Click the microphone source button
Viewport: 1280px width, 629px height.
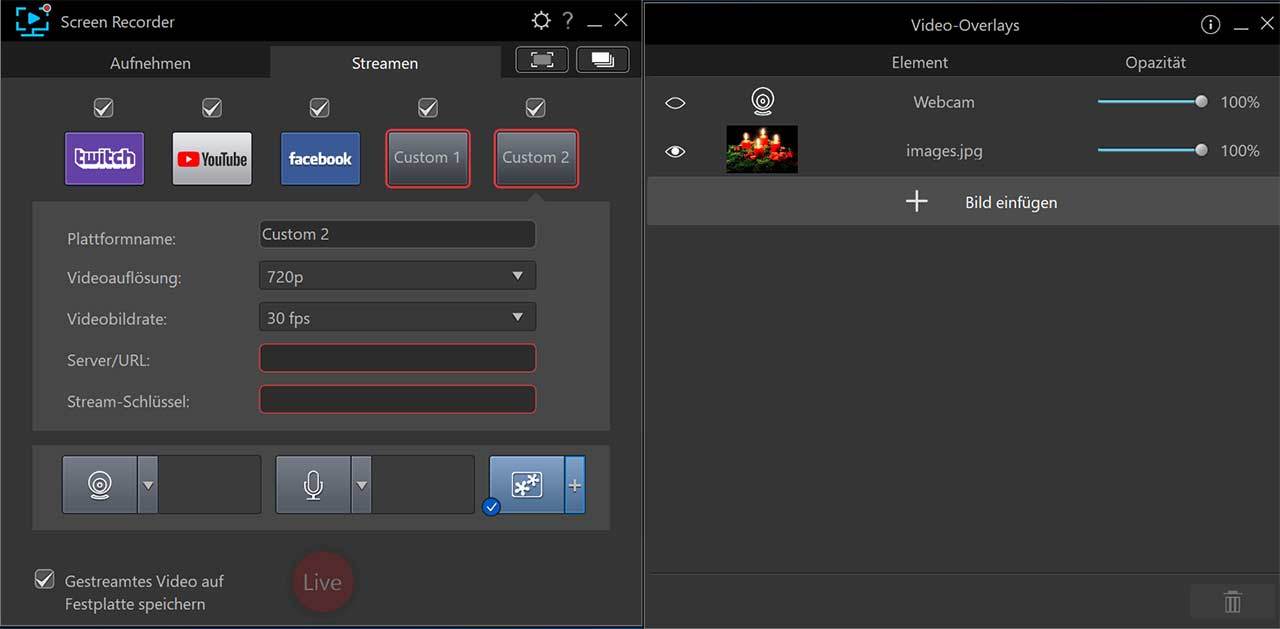coord(313,485)
